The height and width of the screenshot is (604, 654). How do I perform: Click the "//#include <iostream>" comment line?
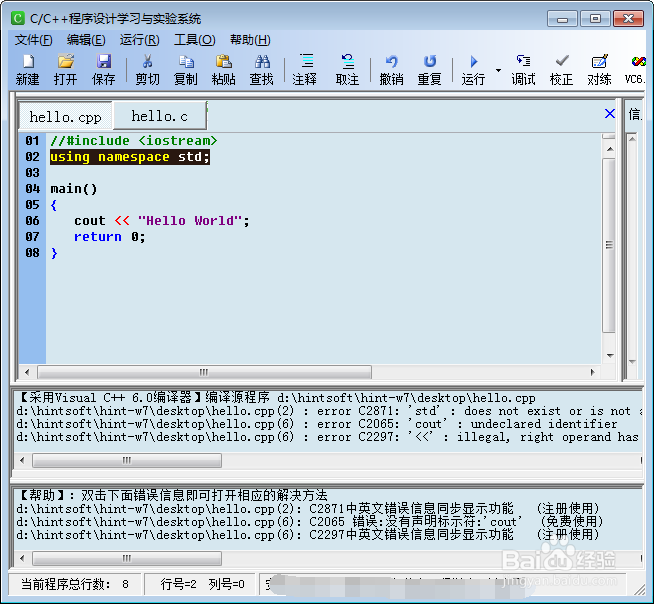point(133,141)
